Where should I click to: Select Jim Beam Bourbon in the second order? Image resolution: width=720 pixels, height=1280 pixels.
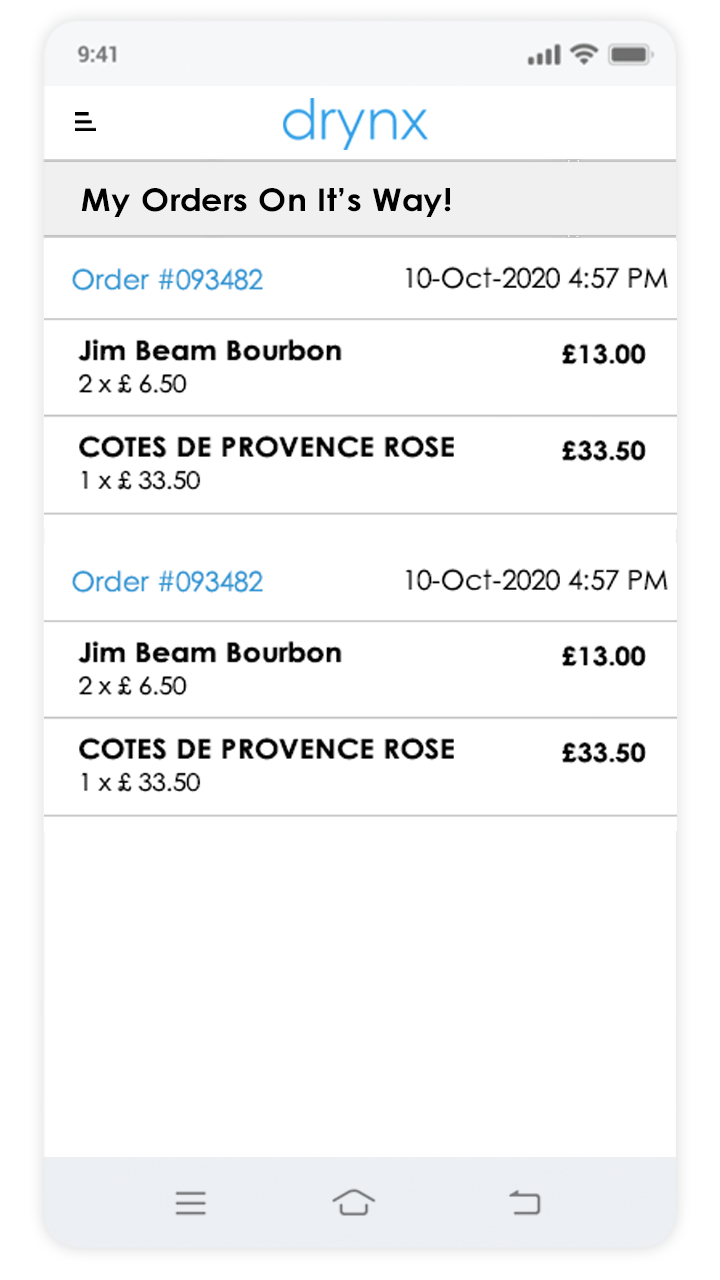click(x=210, y=654)
